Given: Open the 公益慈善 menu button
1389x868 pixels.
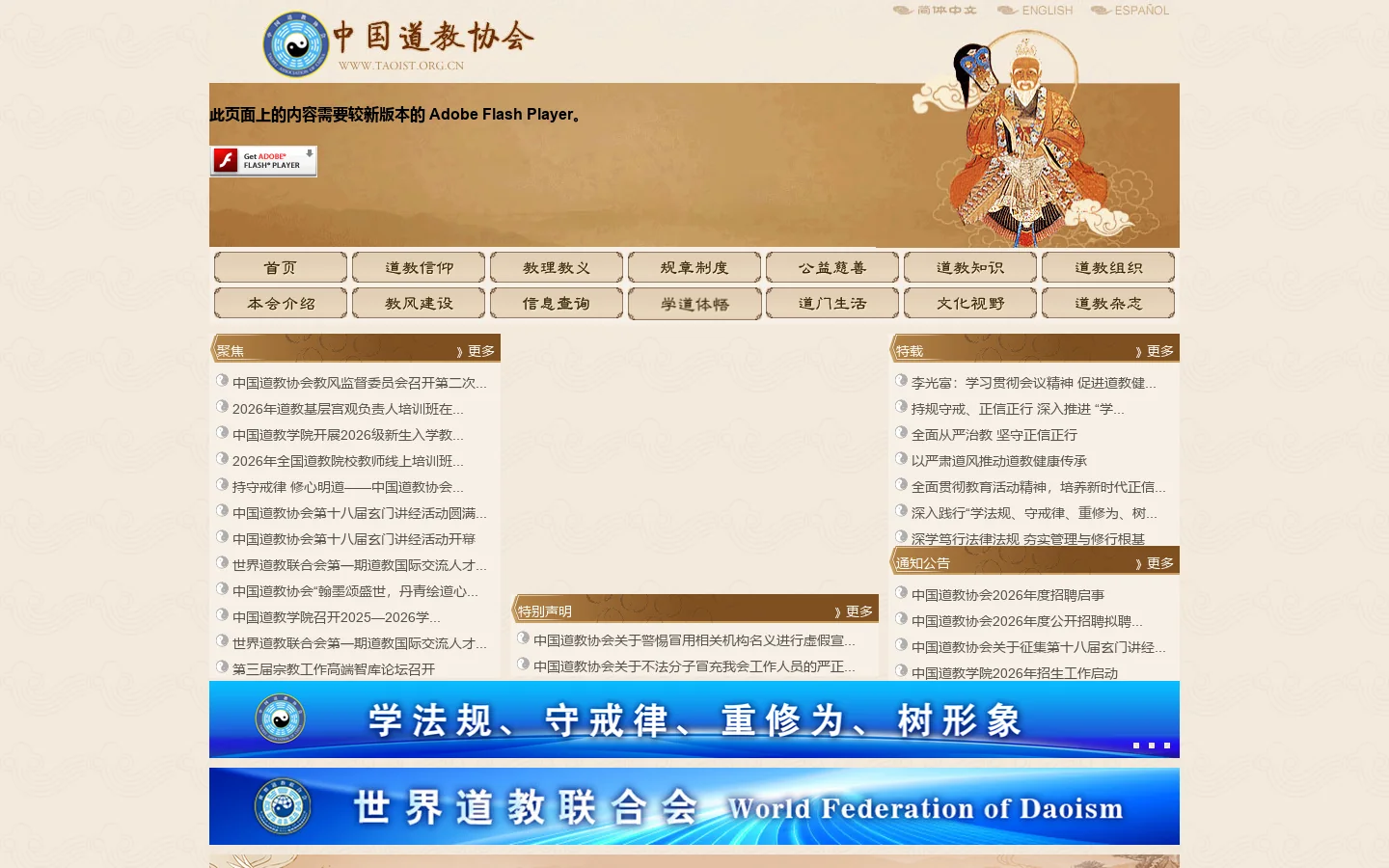Looking at the screenshot, I should [x=832, y=267].
